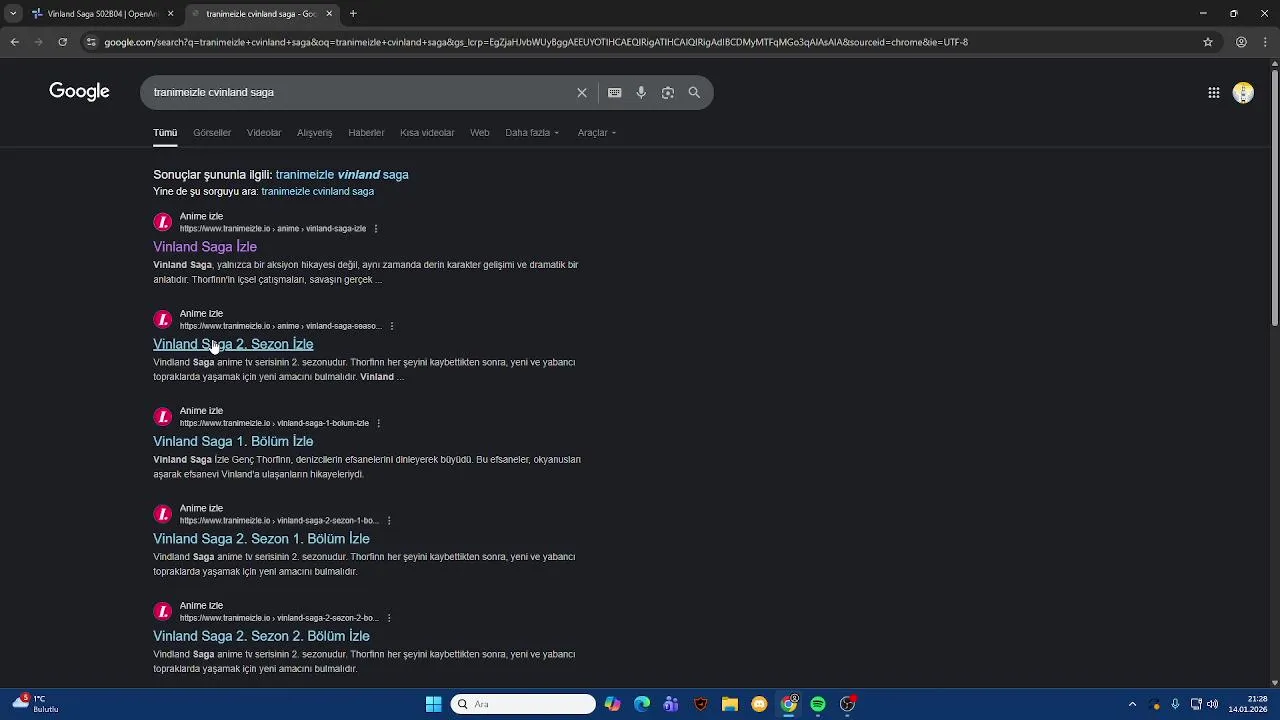This screenshot has height=720, width=1280.
Task: Switch to the Alışveriş tab
Action: point(314,133)
